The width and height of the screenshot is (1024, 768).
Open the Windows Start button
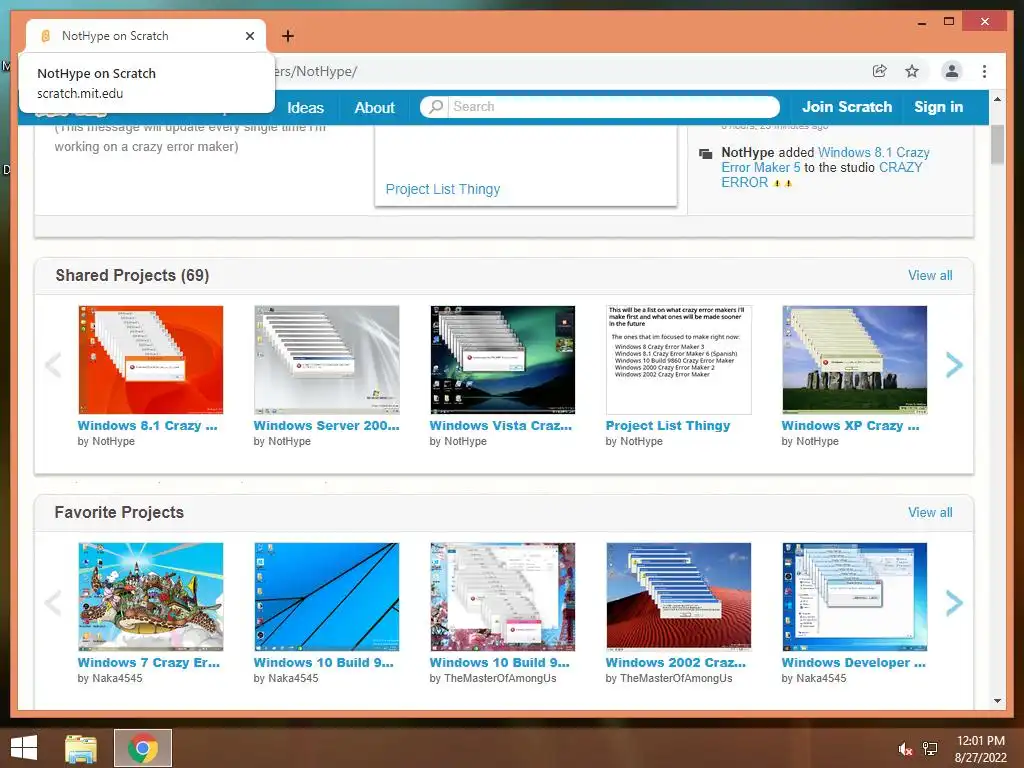[x=24, y=748]
